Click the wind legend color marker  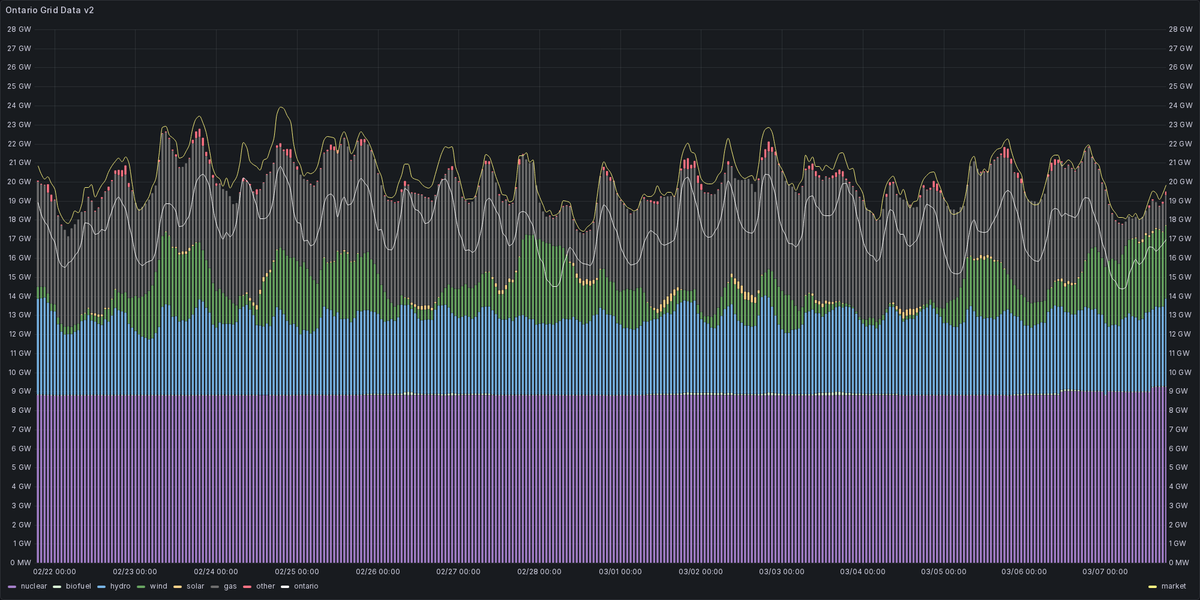tap(140, 587)
